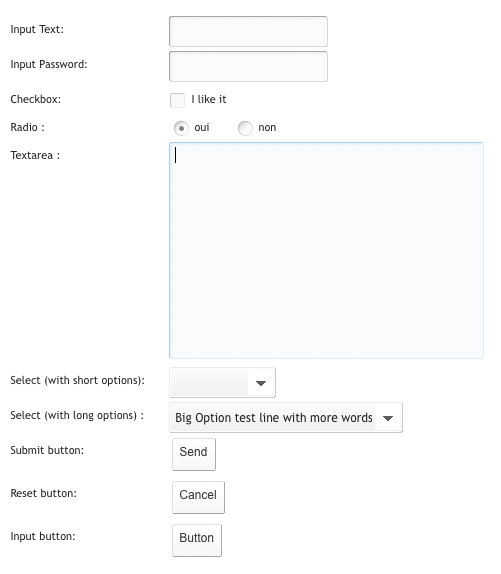The width and height of the screenshot is (501, 574).
Task: Click the "Submit button:" label
Action: (x=47, y=450)
